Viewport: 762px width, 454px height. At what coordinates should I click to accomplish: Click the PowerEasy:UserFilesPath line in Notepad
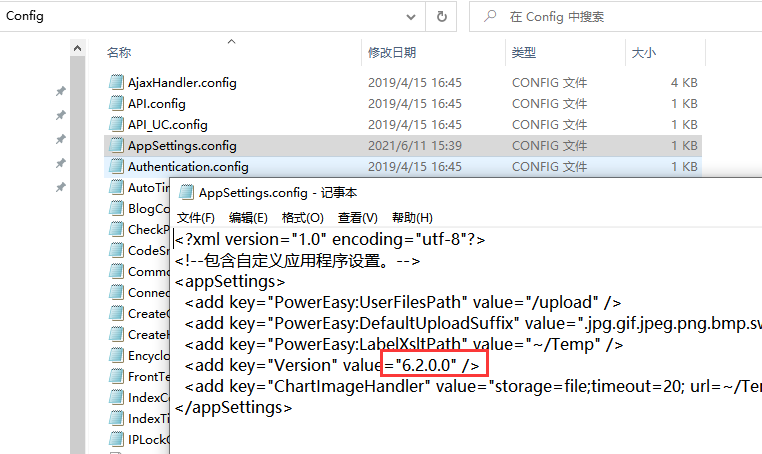403,302
